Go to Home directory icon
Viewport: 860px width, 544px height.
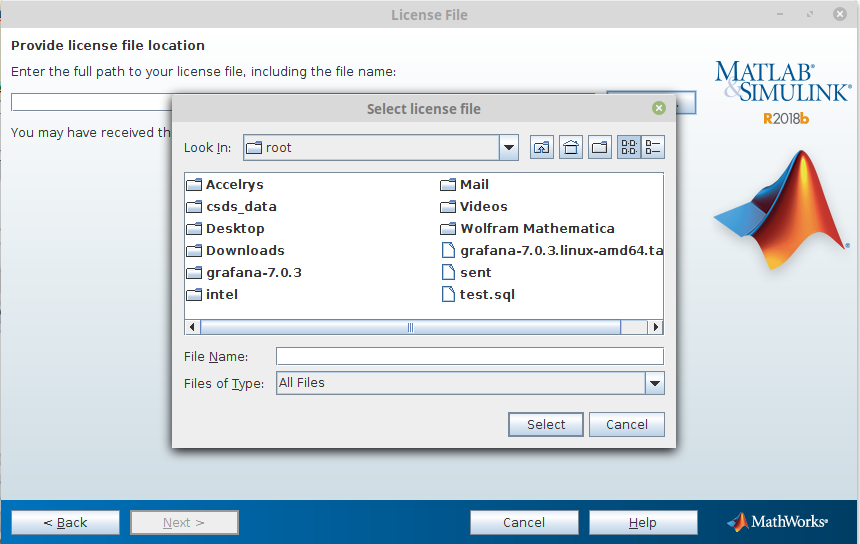pos(571,148)
